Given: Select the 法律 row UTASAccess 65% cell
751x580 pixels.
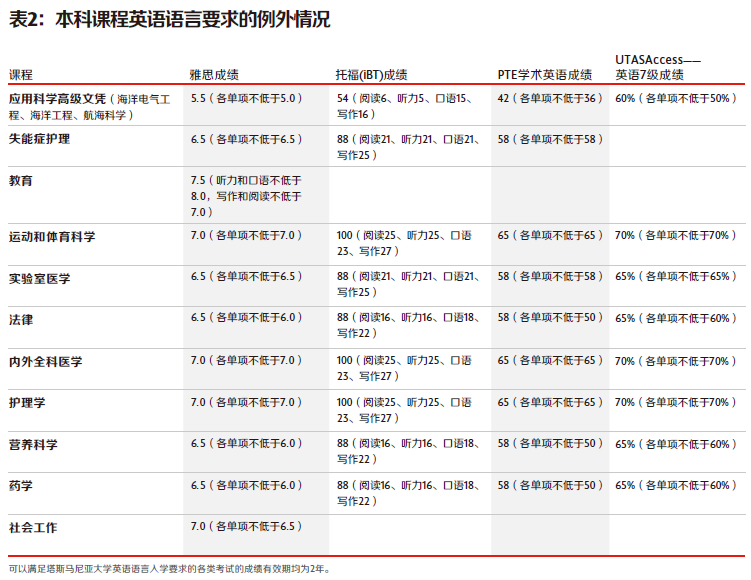Looking at the screenshot, I should pos(675,318).
